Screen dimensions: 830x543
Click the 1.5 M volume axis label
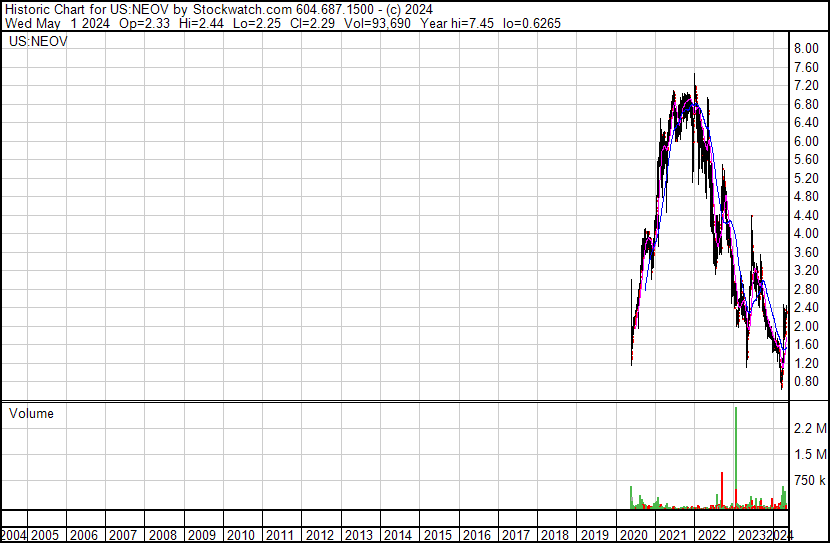pyautogui.click(x=810, y=454)
